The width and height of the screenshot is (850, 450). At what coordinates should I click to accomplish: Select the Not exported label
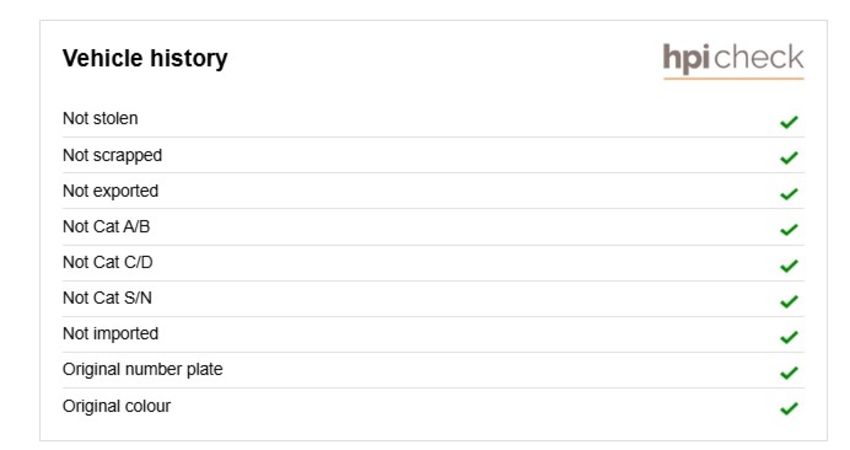[x=111, y=191]
